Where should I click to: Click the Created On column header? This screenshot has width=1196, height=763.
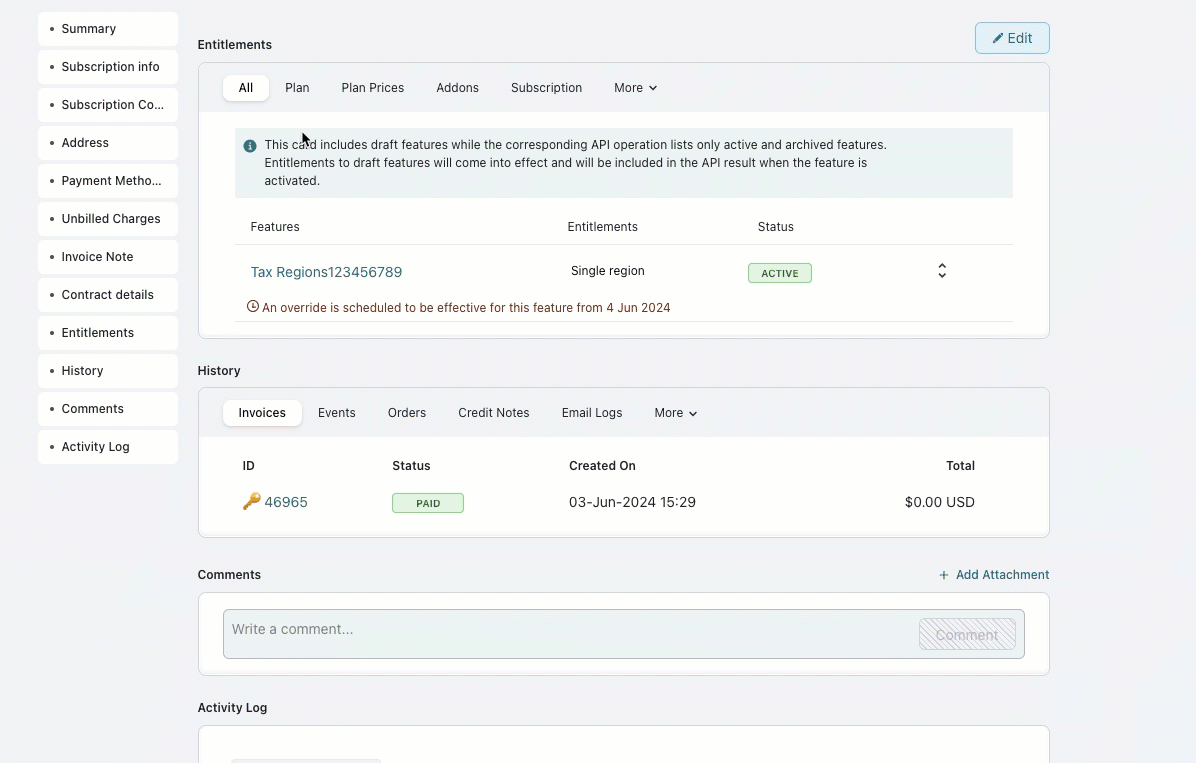[603, 465]
